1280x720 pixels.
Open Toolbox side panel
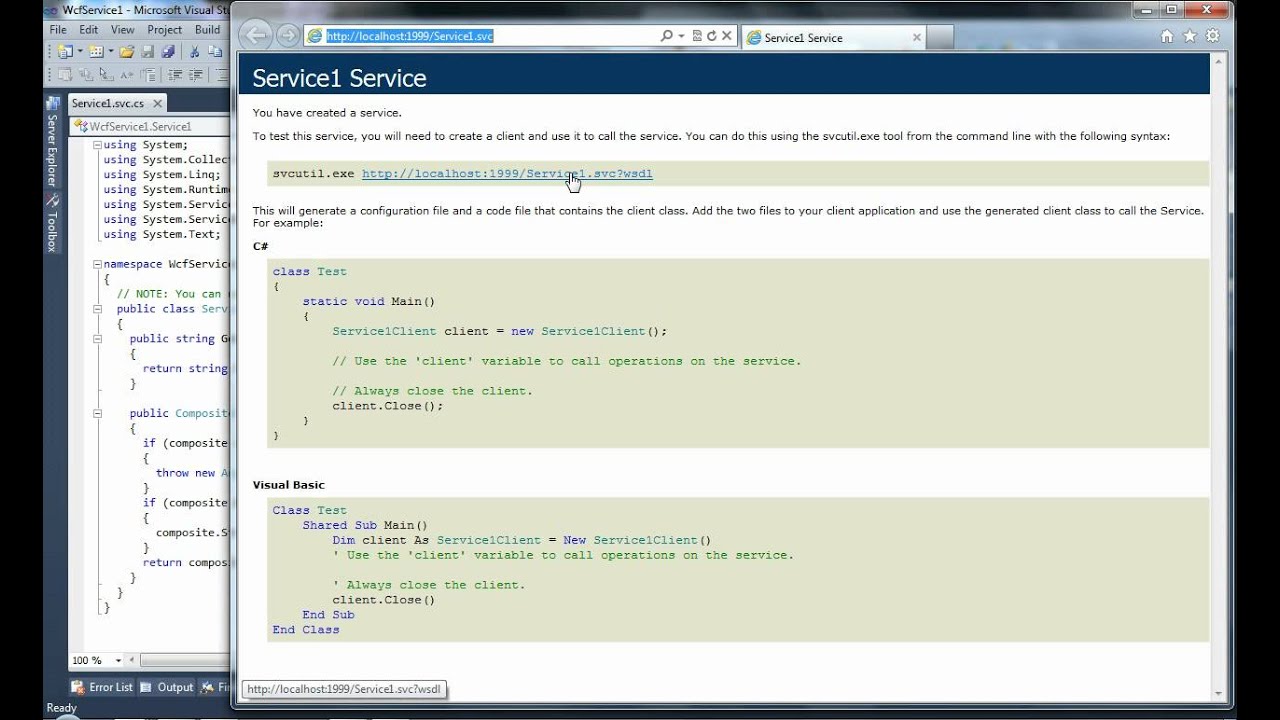[x=52, y=225]
